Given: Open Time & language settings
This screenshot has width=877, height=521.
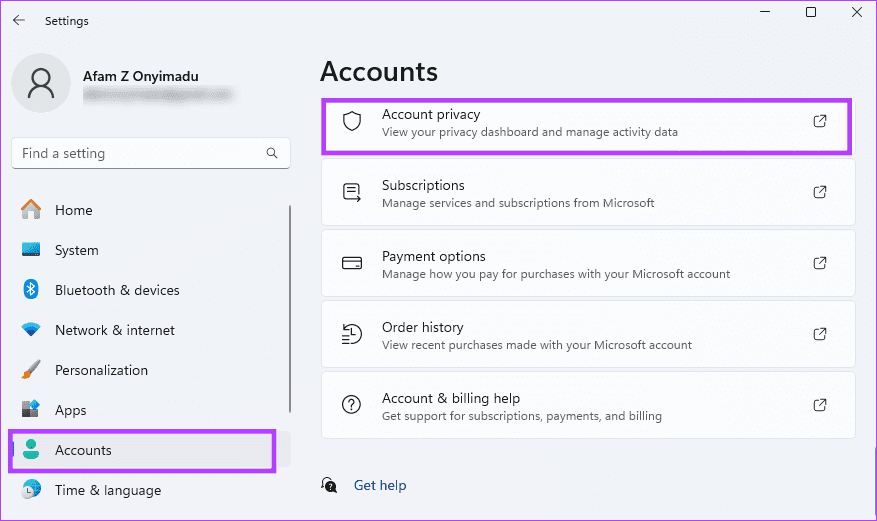Looking at the screenshot, I should (x=149, y=490).
